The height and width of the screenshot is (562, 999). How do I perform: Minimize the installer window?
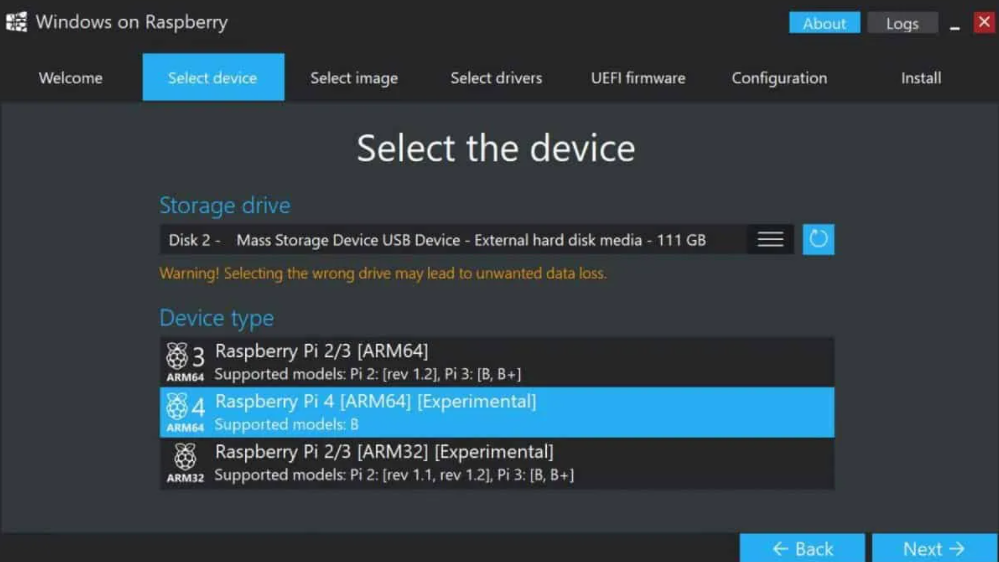point(955,24)
